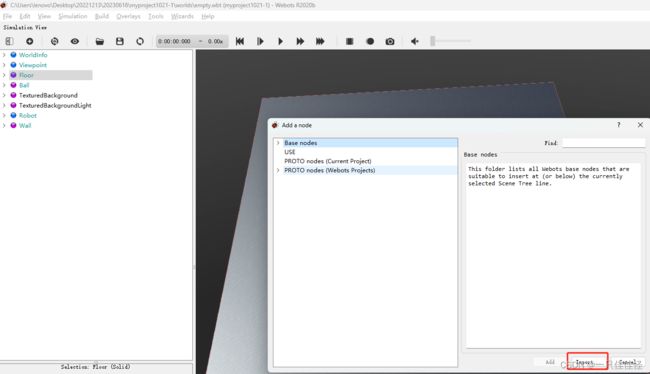Open the Build menu
The height and width of the screenshot is (374, 650).
[x=102, y=16]
